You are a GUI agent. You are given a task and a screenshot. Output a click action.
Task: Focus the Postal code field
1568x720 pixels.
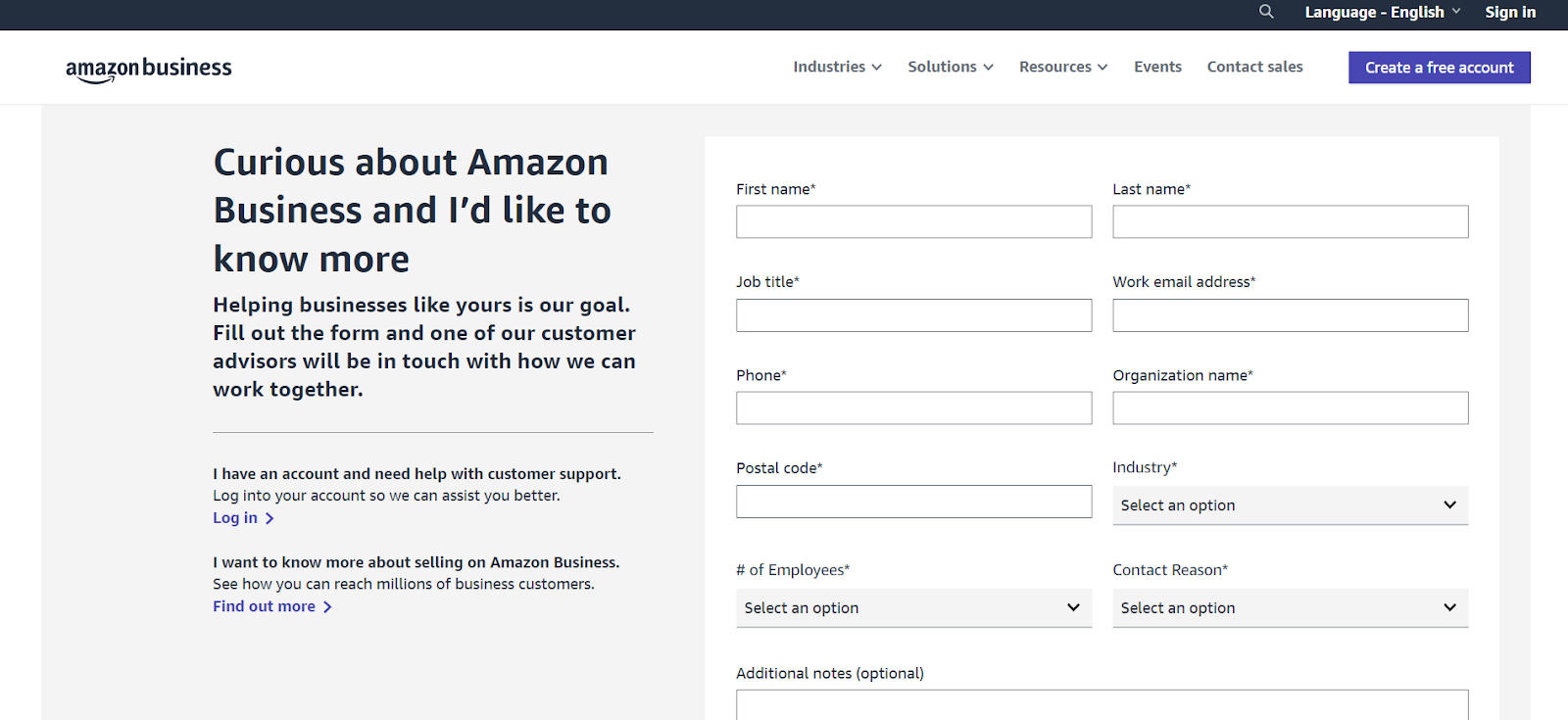coord(913,502)
